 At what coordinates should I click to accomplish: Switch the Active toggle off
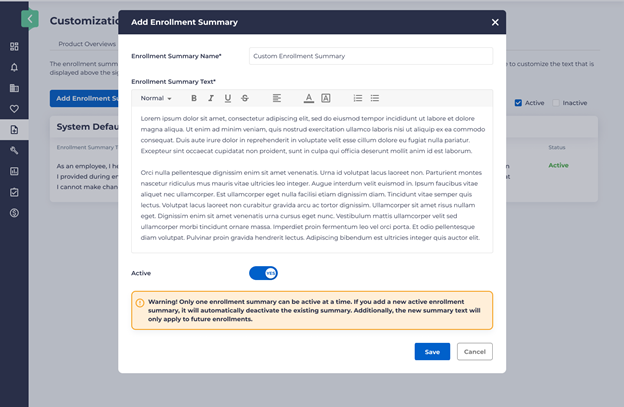[x=263, y=272]
